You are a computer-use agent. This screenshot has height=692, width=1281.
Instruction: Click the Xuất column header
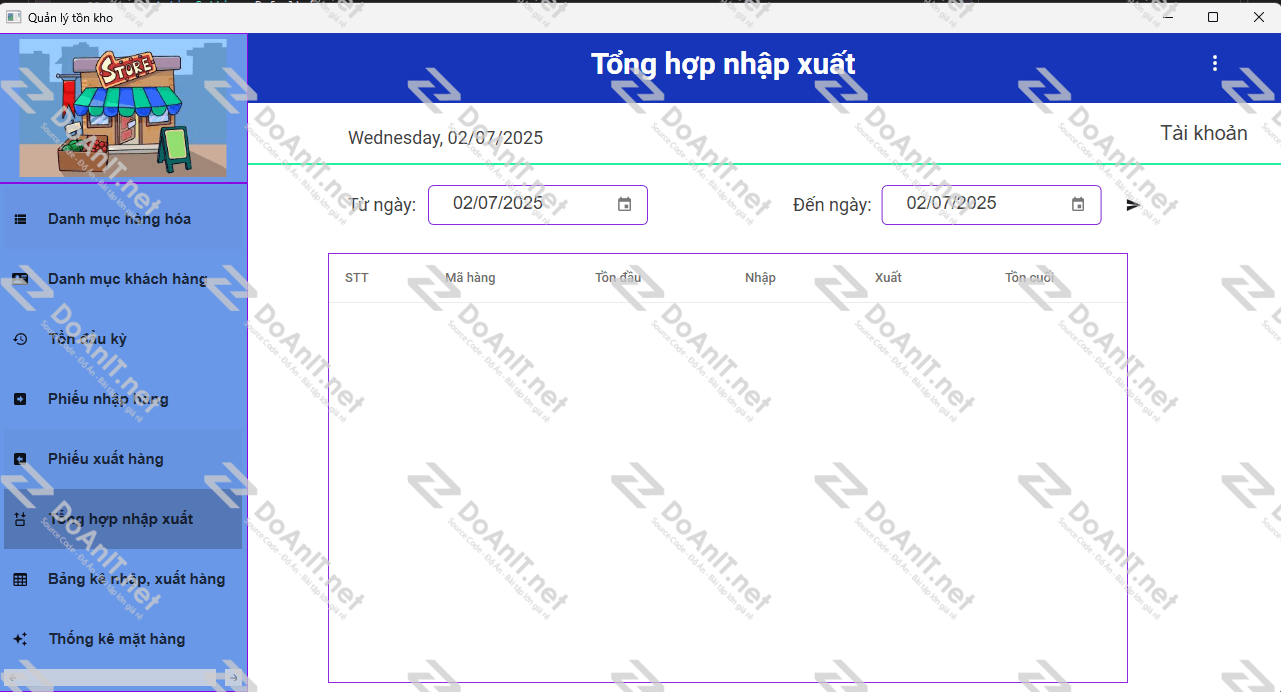pos(888,278)
